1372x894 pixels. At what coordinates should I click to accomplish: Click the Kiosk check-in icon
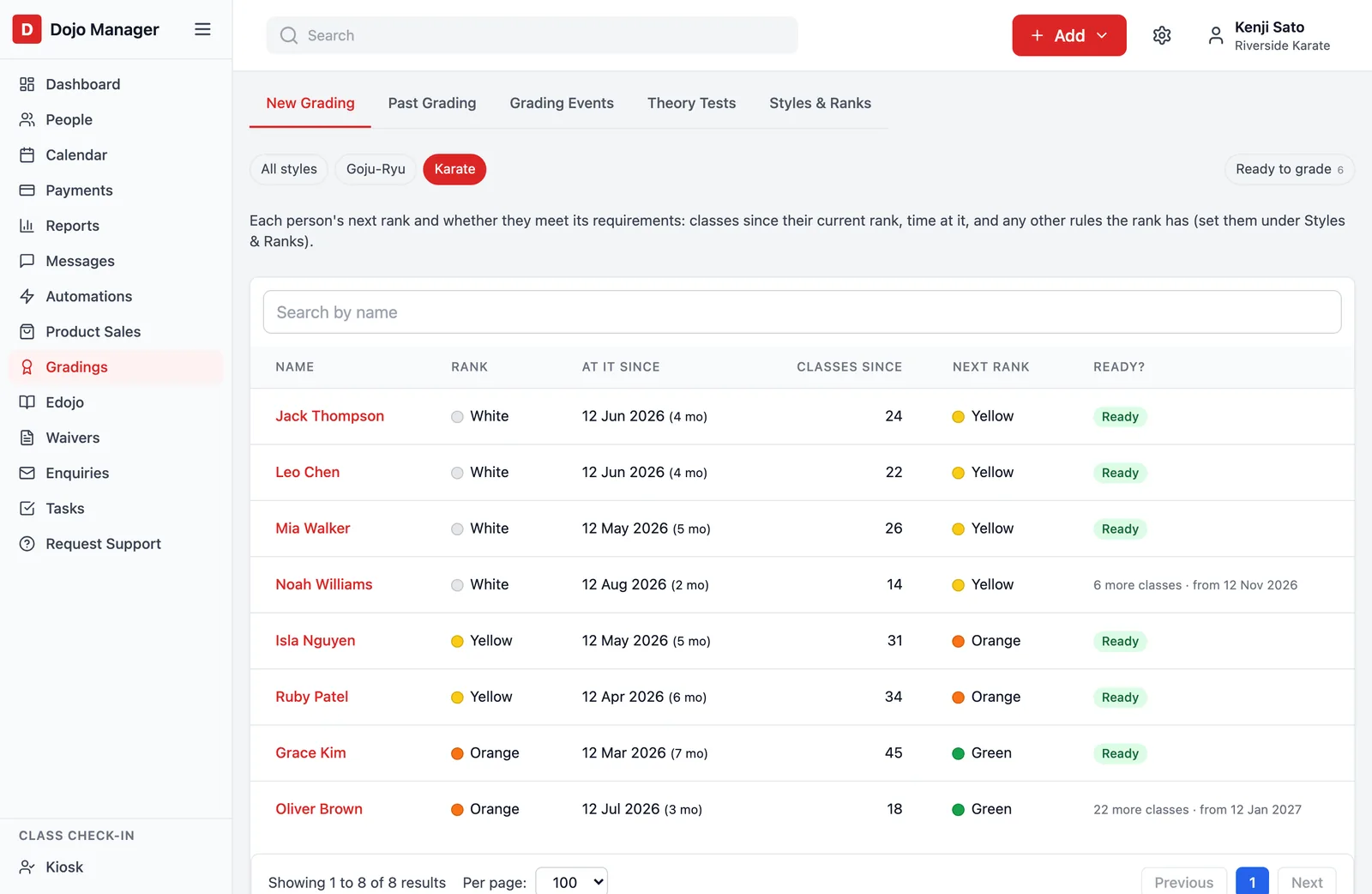(27, 867)
